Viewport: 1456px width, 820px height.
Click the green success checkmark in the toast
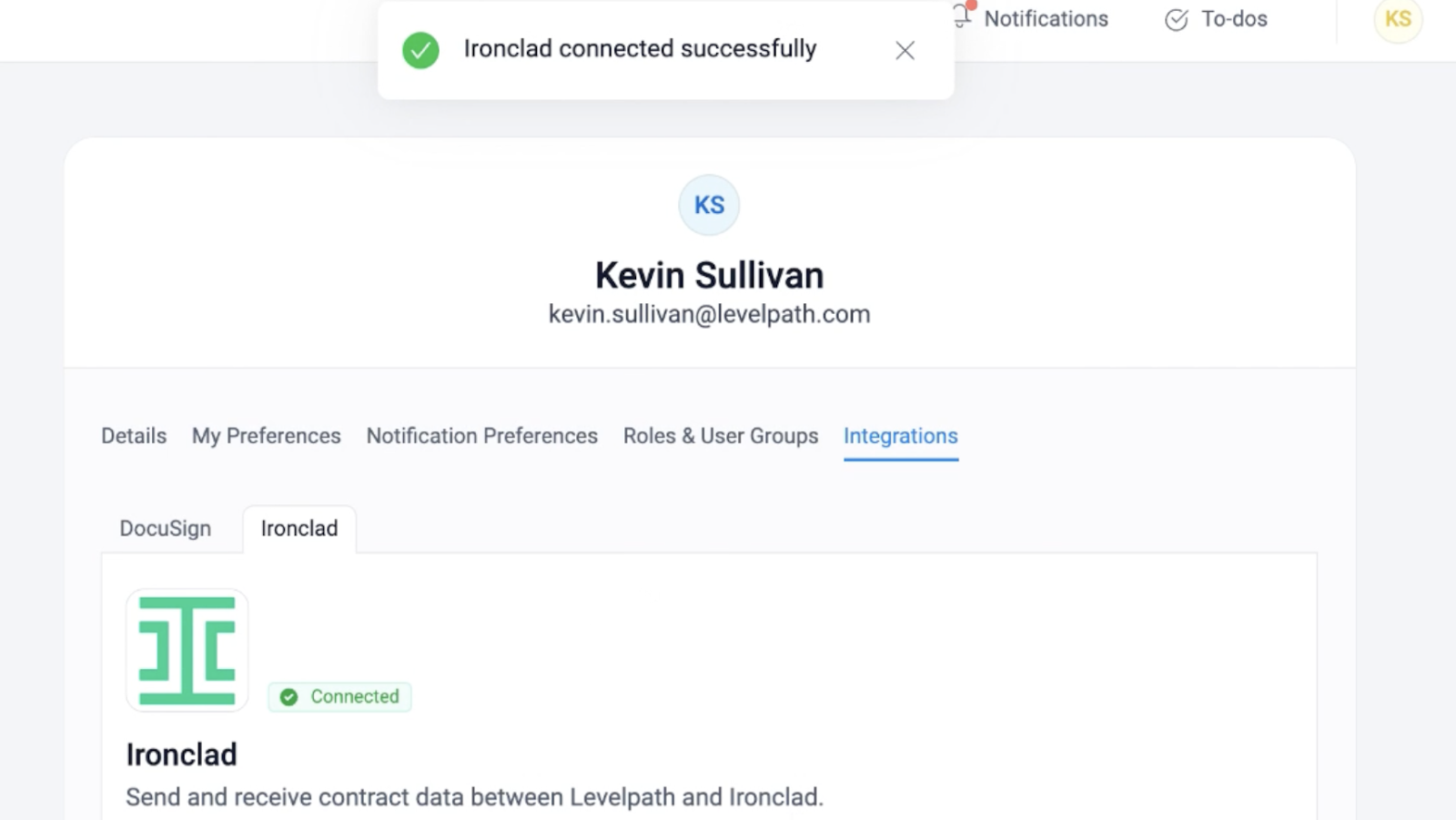[x=420, y=50]
